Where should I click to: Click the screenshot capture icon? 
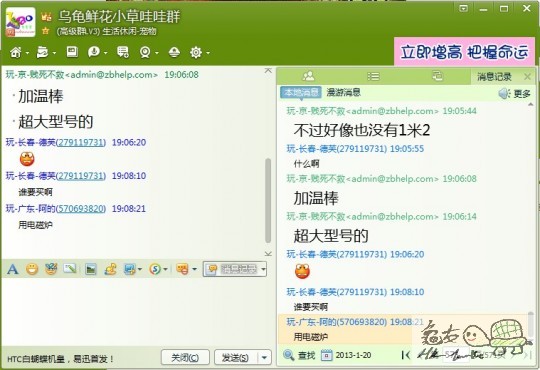[x=129, y=269]
